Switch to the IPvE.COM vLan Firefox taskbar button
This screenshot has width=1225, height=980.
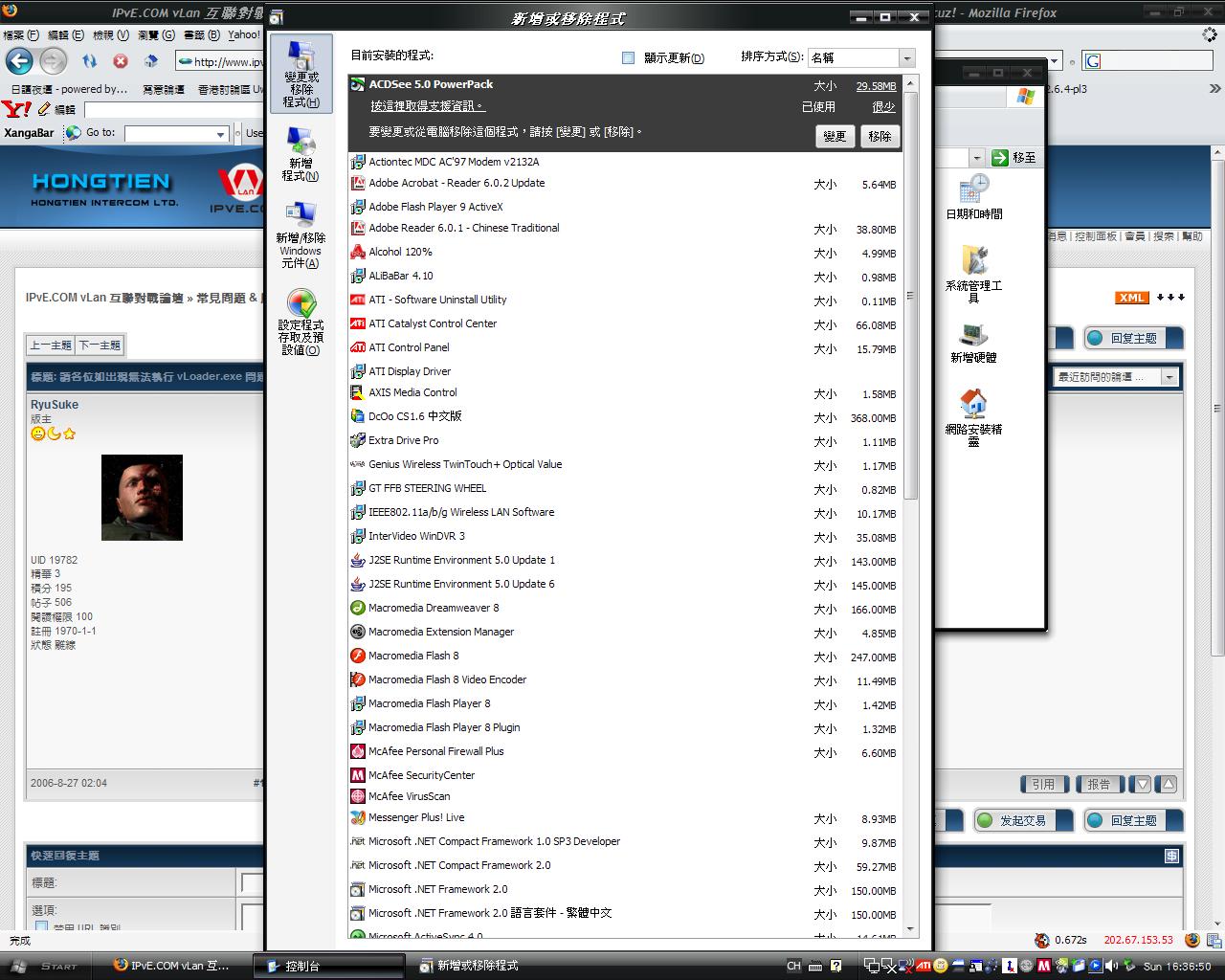(x=172, y=967)
